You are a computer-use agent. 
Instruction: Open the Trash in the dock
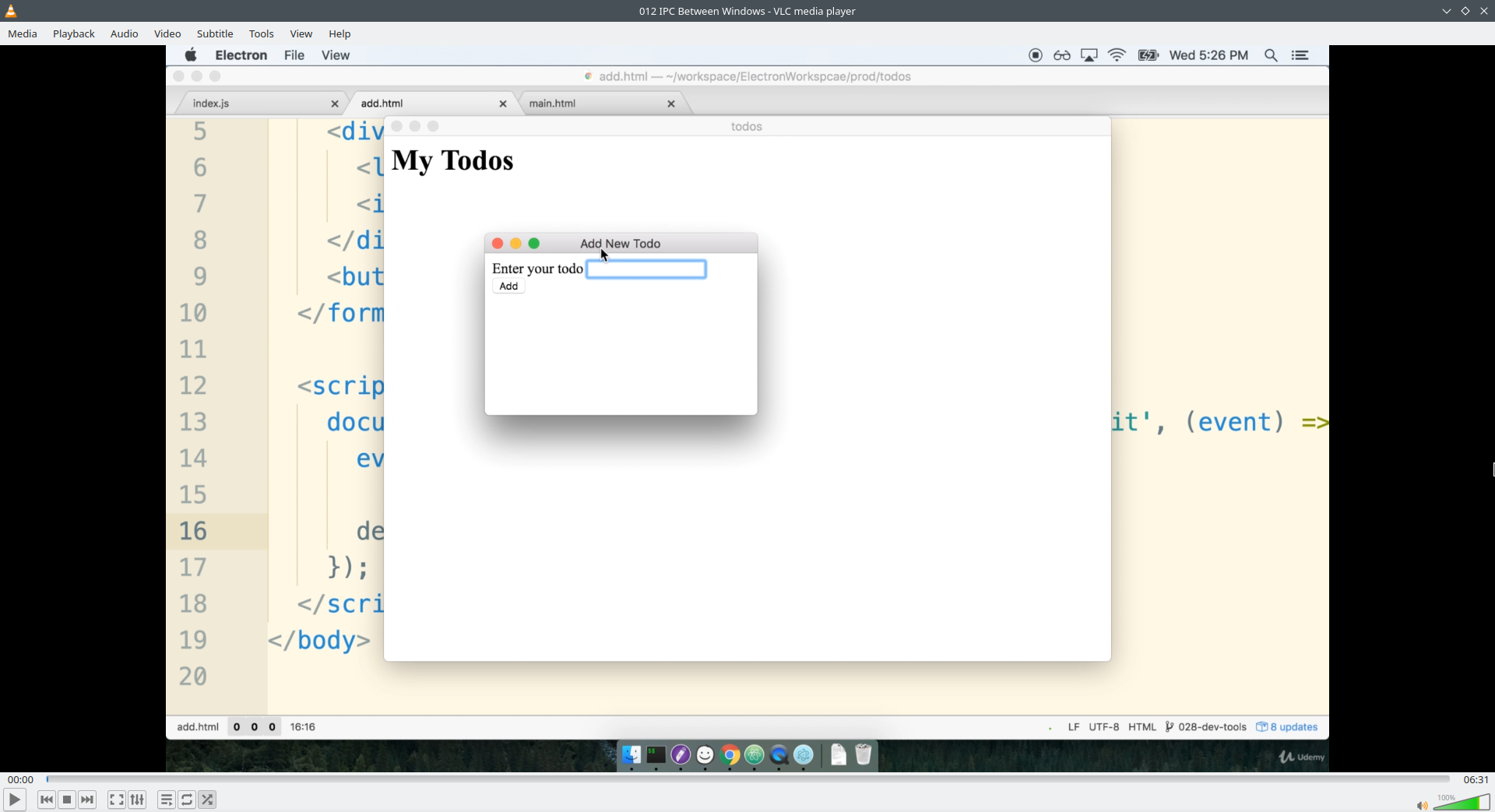pos(864,754)
